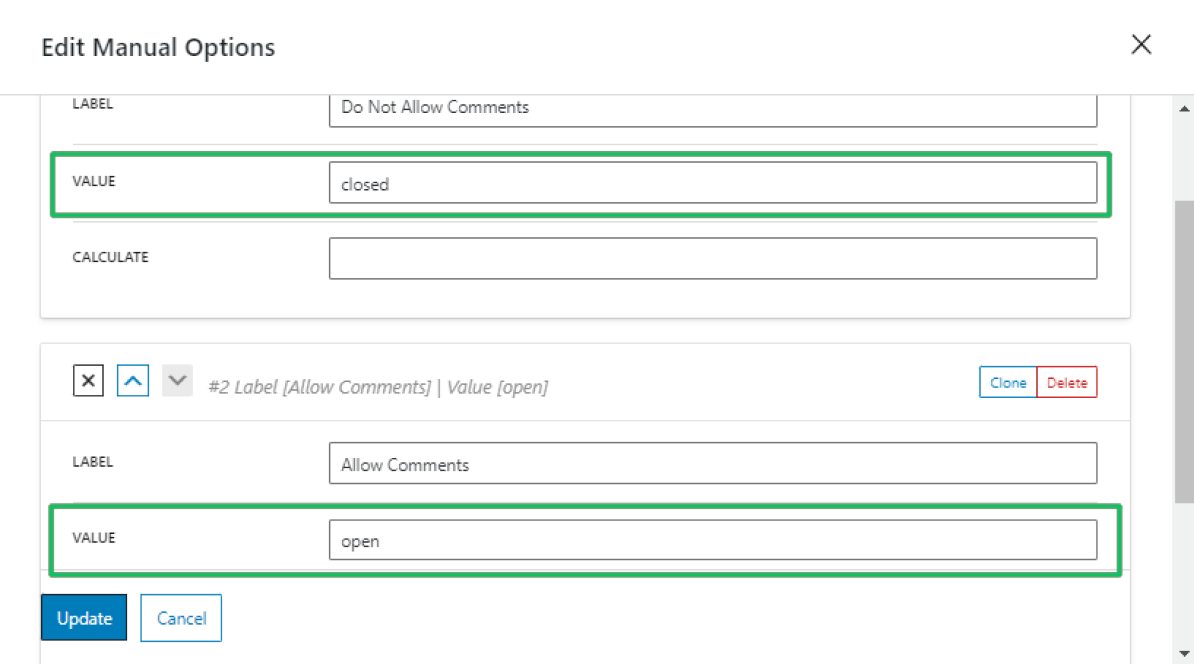This screenshot has width=1194, height=664.
Task: Select the reorder up chevron for option #2
Action: [x=132, y=380]
